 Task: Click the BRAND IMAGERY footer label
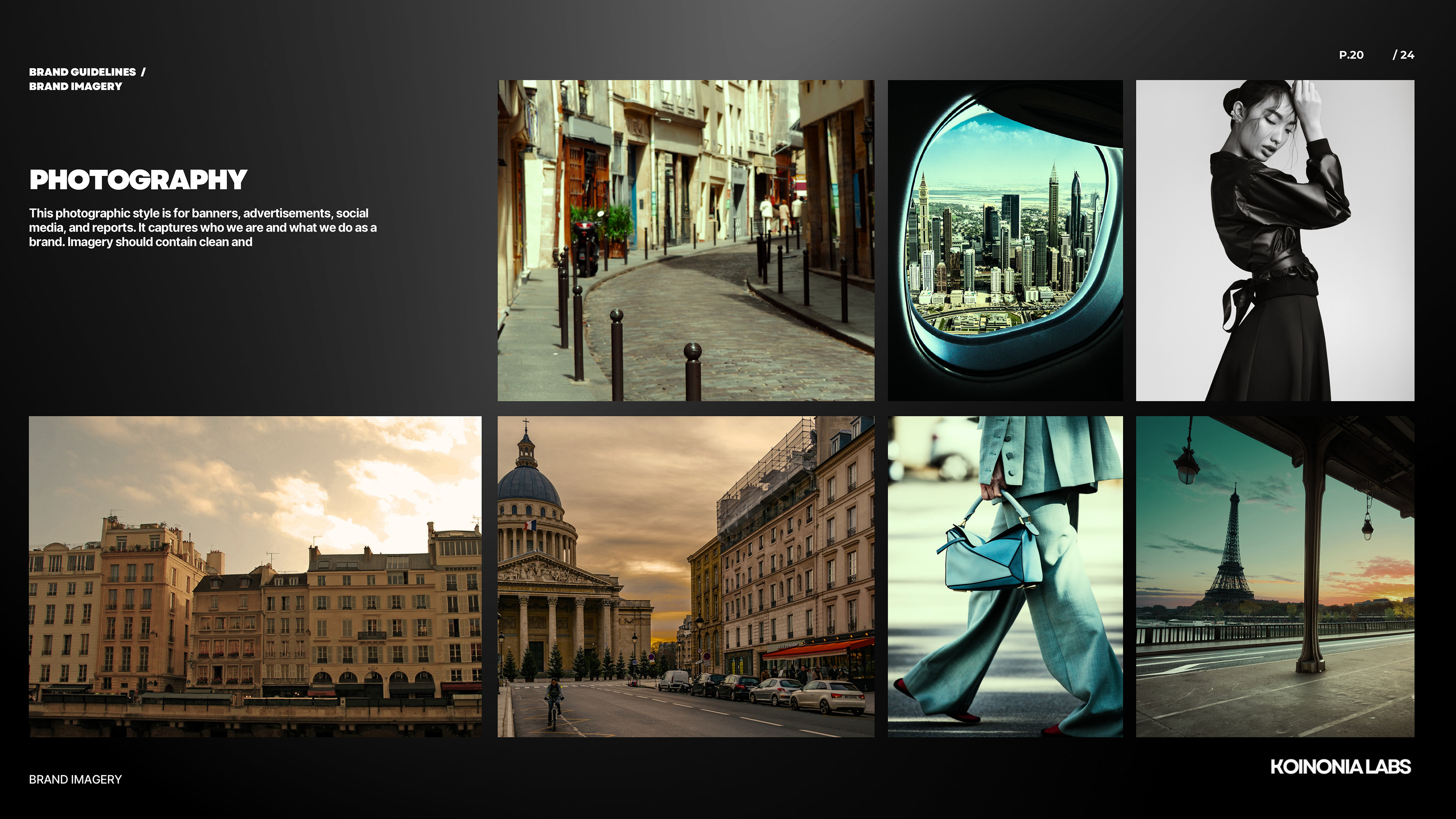pyautogui.click(x=75, y=780)
